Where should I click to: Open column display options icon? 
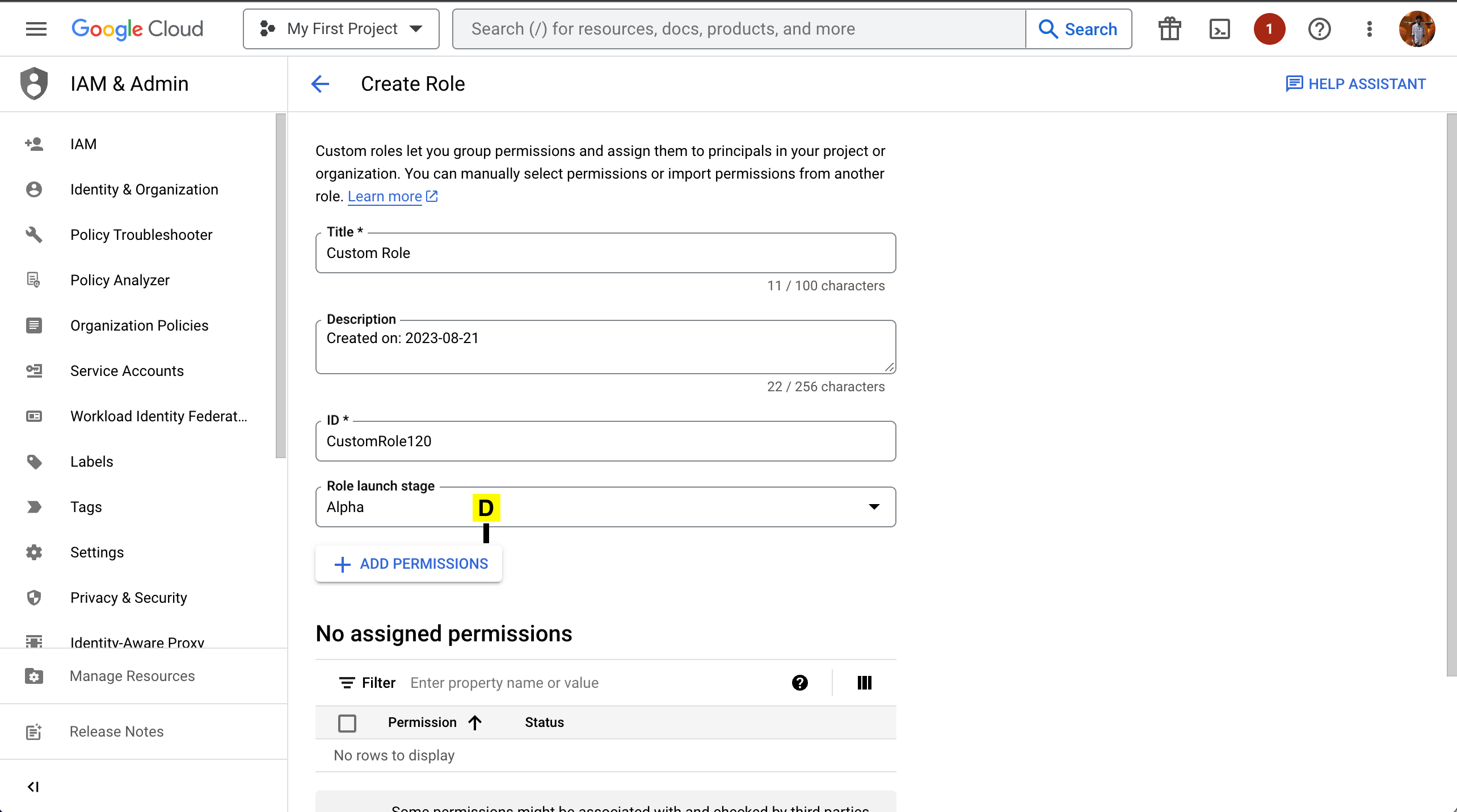click(x=864, y=683)
